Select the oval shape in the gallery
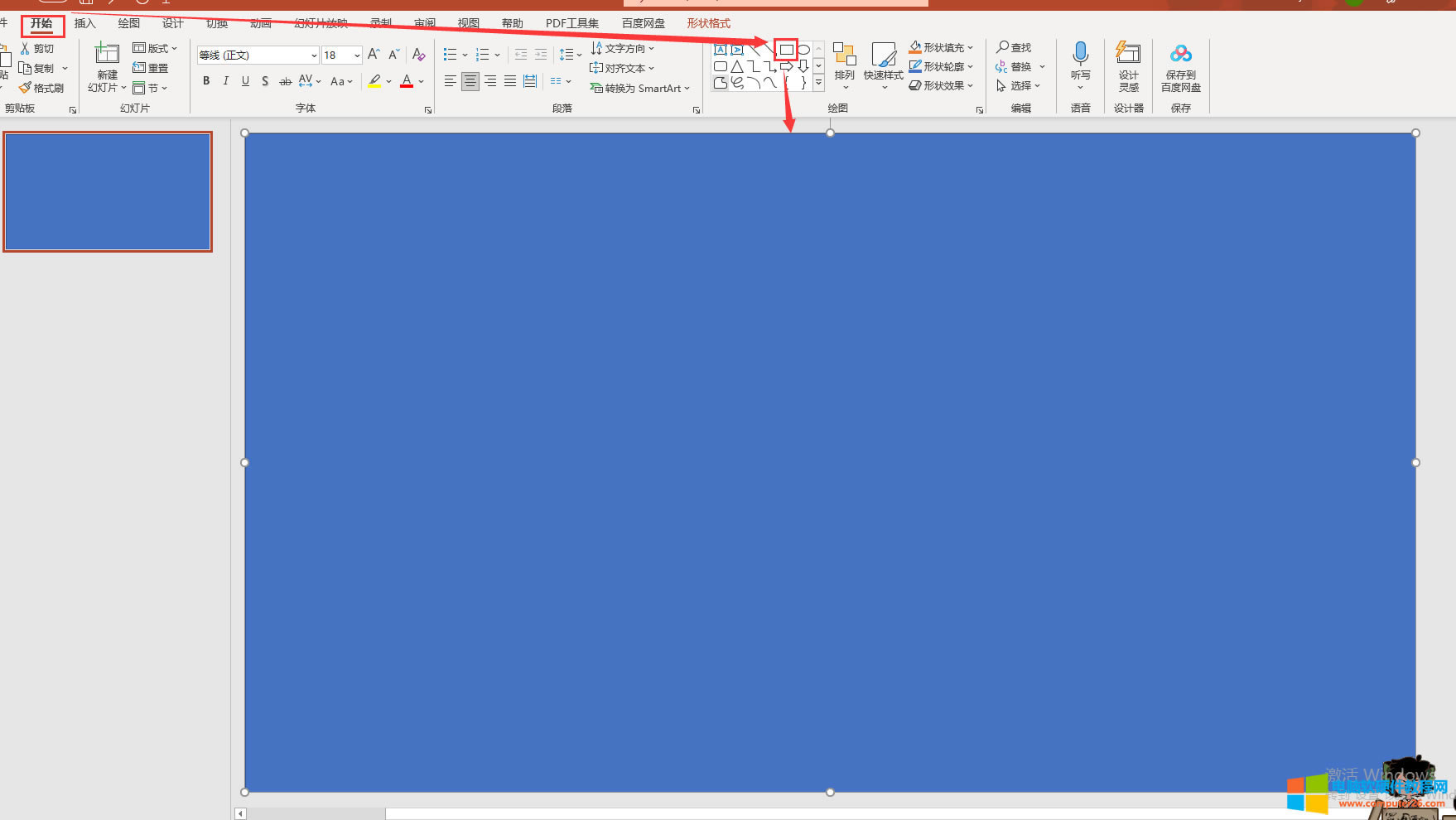The width and height of the screenshot is (1456, 820). pos(803,50)
